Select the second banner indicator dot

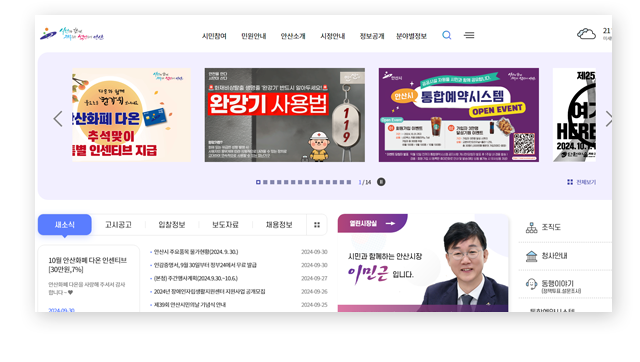[x=265, y=182]
